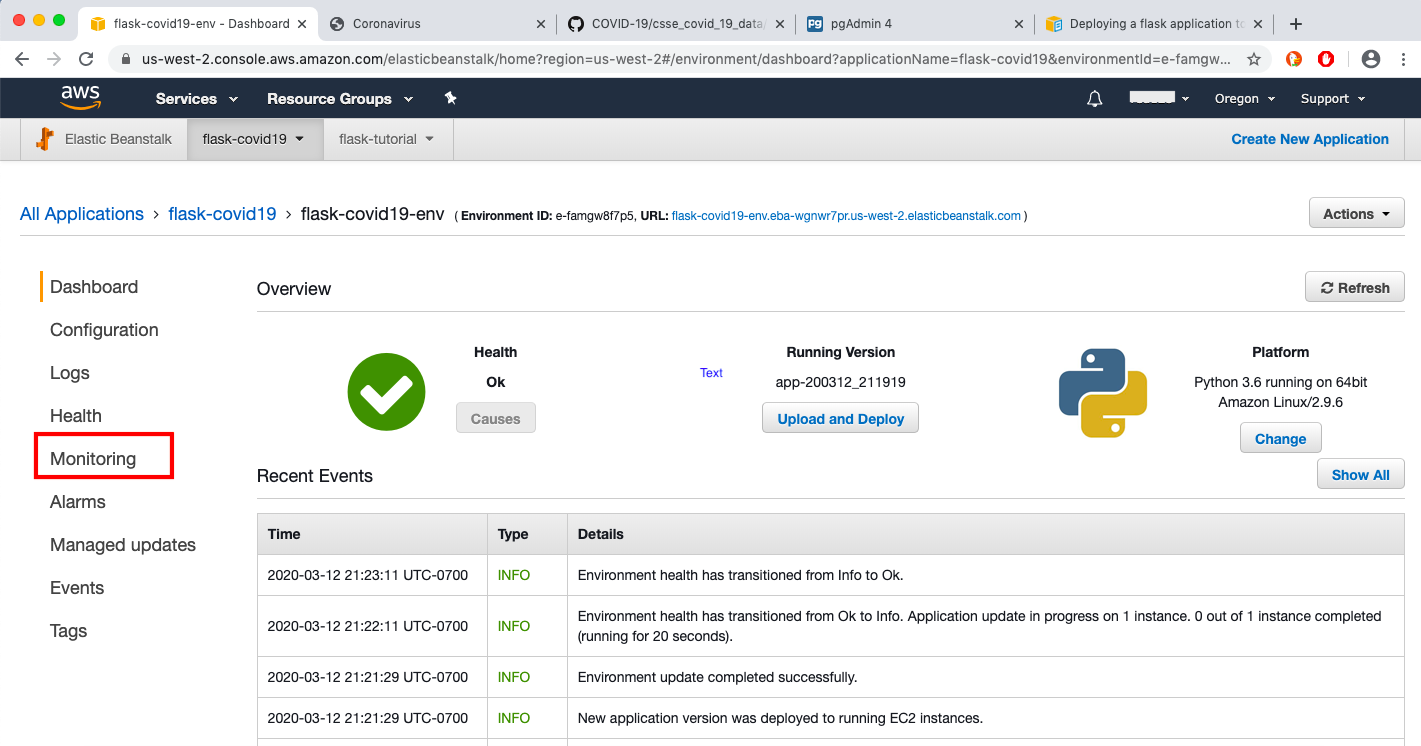Image resolution: width=1421 pixels, height=746 pixels.
Task: Open Logs in the sidebar
Action: 70,373
